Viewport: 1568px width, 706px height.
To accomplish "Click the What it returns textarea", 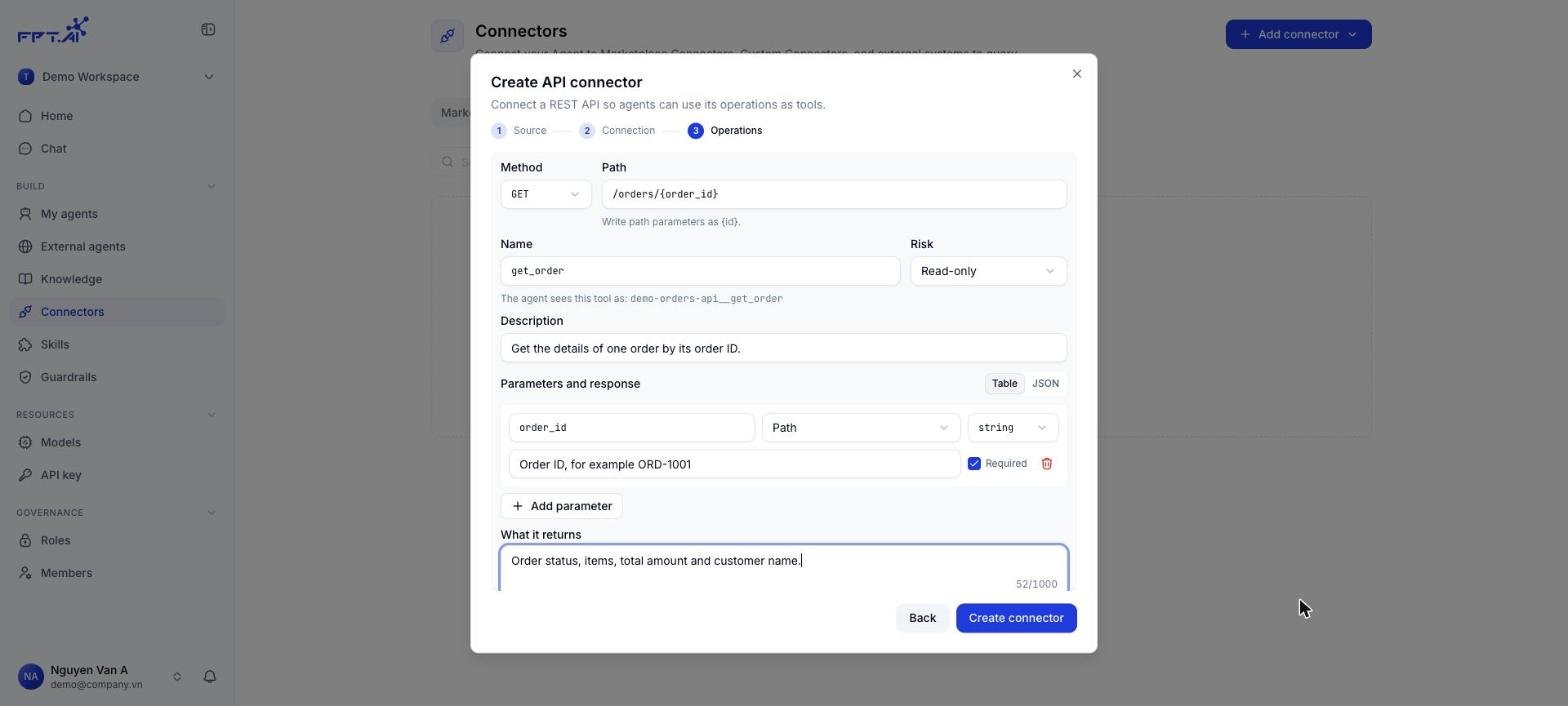I will pyautogui.click(x=784, y=568).
